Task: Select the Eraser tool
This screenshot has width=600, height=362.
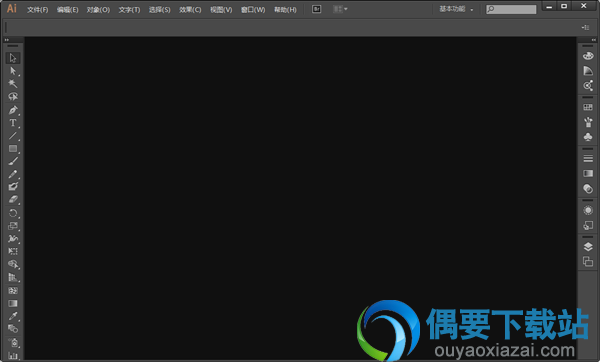Action: 13,200
